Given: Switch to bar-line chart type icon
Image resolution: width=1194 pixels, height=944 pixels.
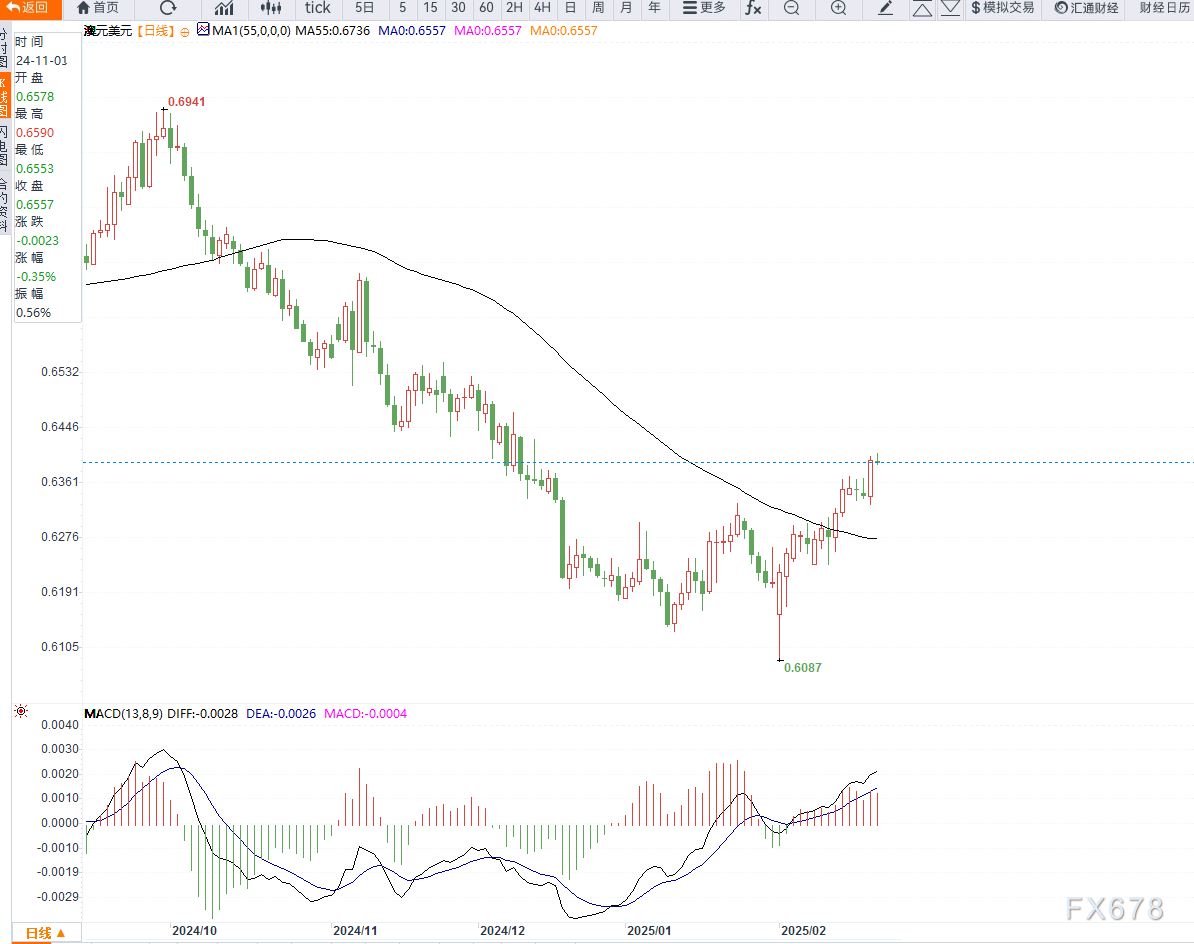Looking at the screenshot, I should pos(224,8).
